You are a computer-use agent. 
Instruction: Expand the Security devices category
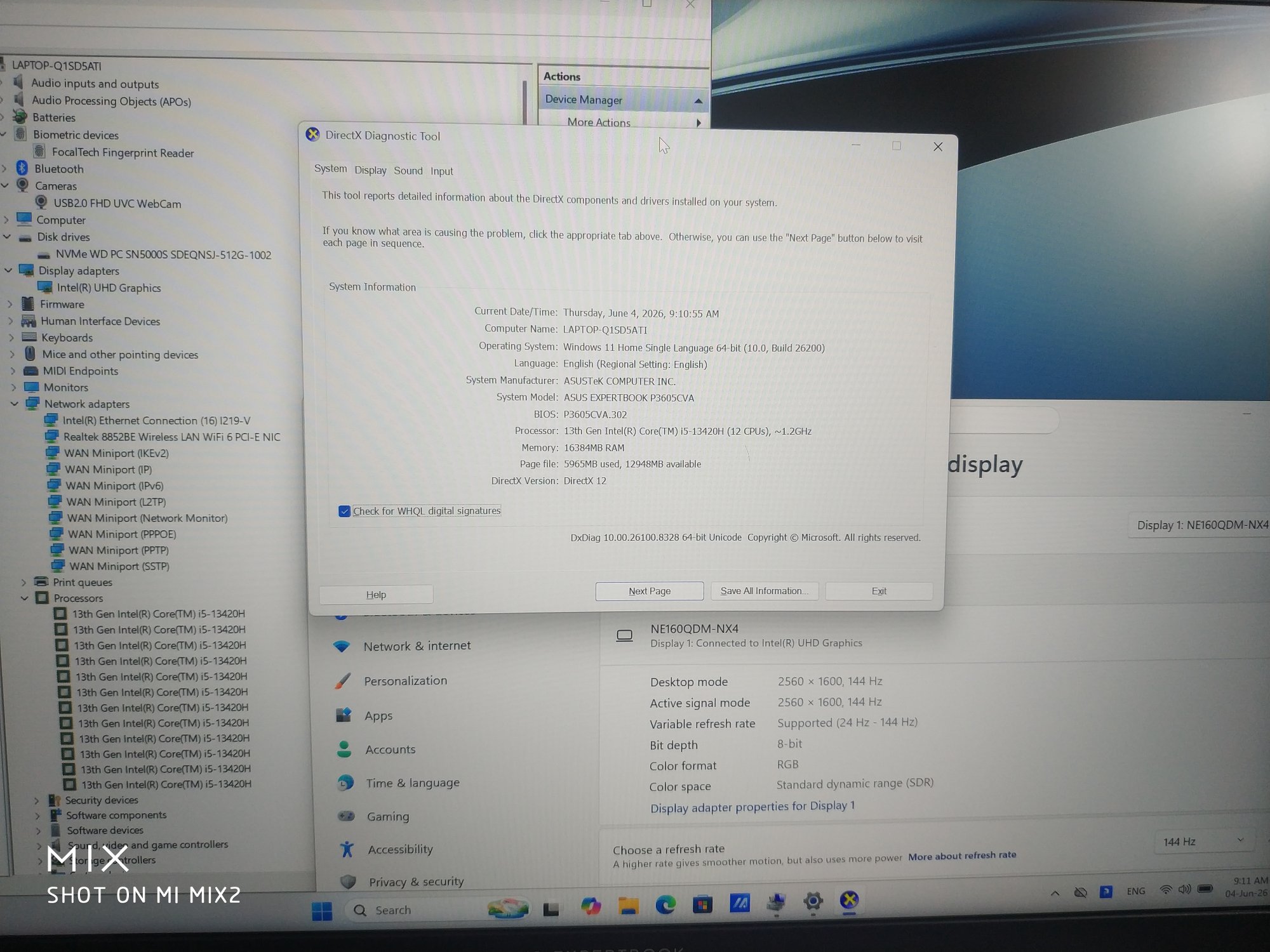36,800
